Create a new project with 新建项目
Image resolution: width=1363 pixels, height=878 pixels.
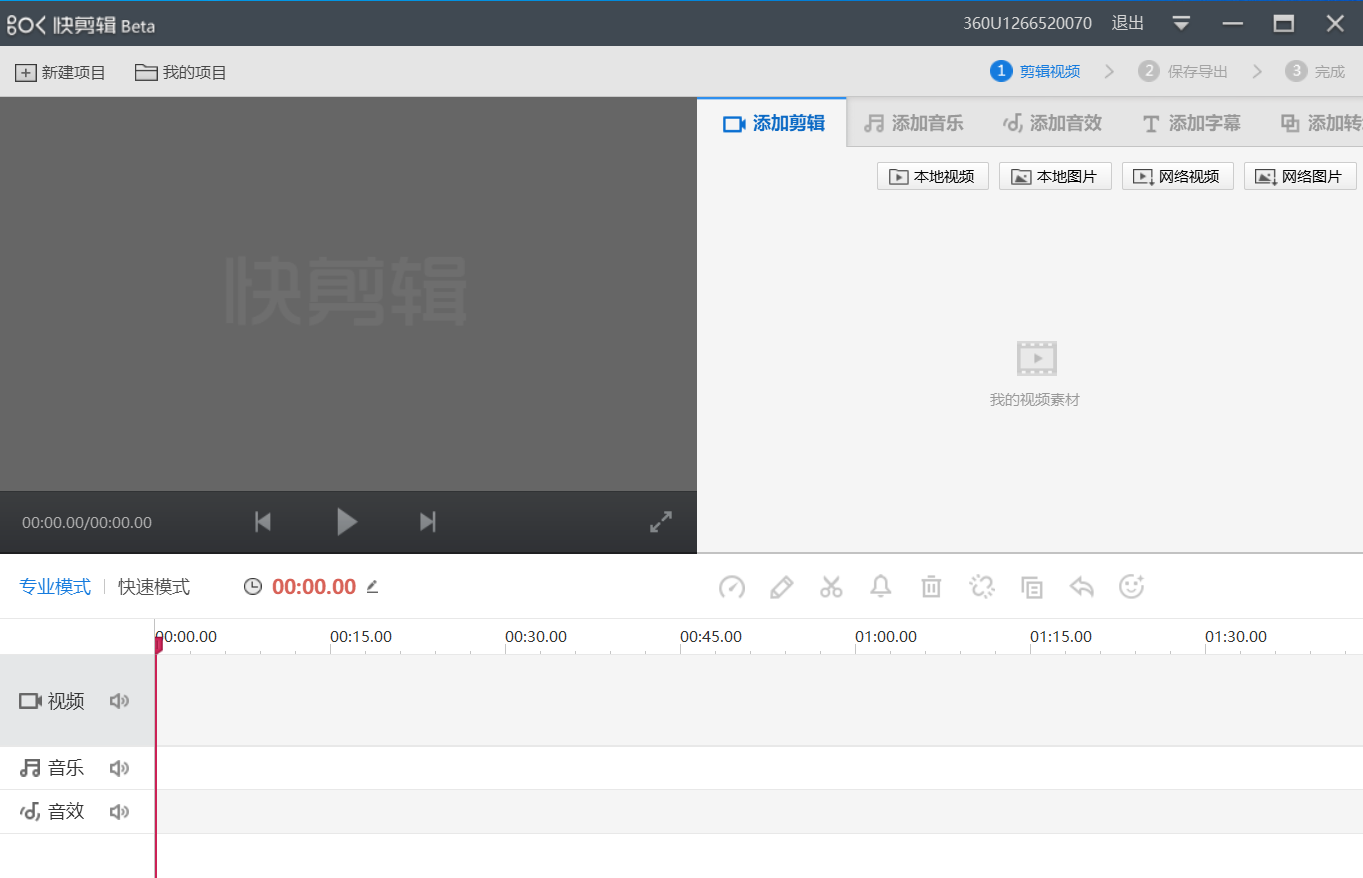pyautogui.click(x=60, y=72)
